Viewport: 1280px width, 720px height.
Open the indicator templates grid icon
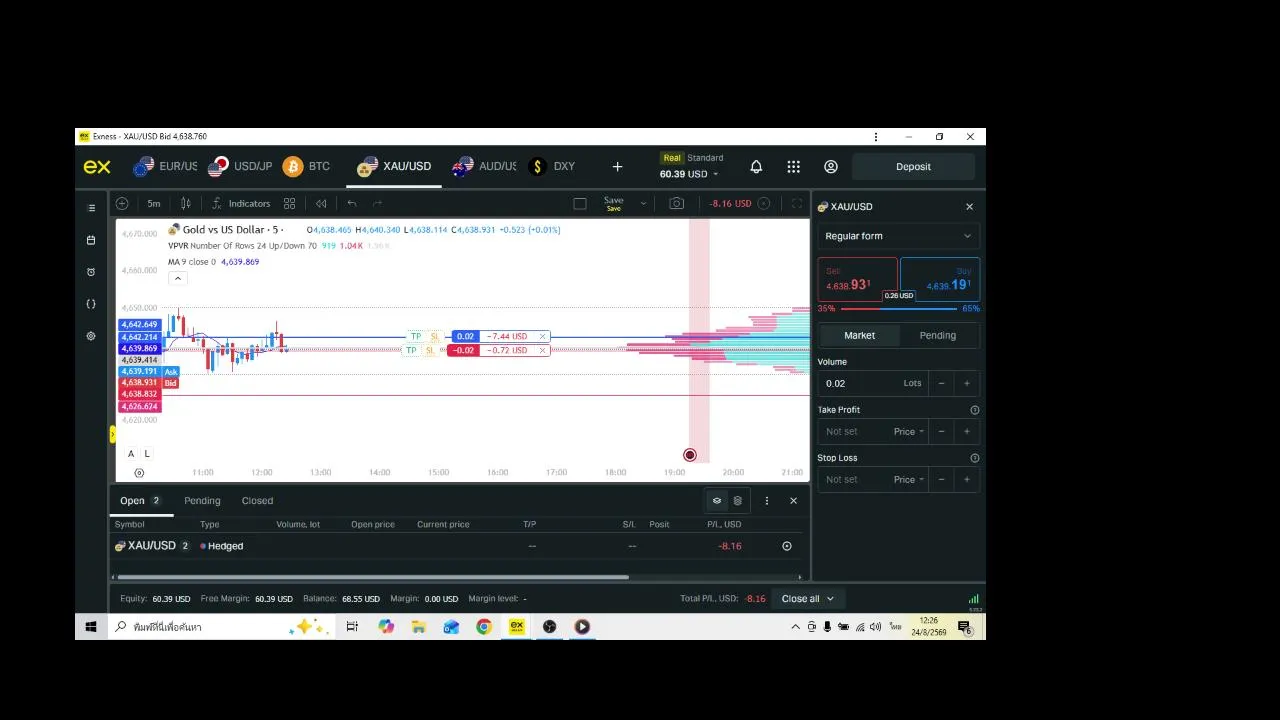coord(289,203)
